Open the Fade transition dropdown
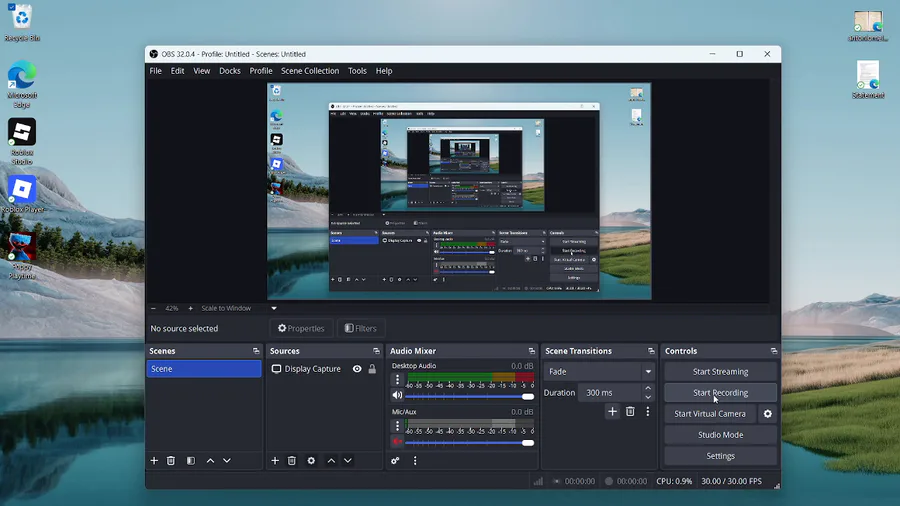This screenshot has height=506, width=900. 599,372
